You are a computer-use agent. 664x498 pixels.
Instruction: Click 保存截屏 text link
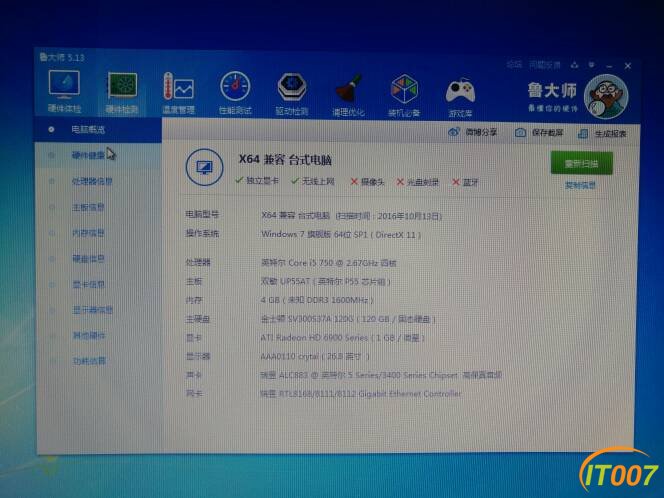pos(548,133)
